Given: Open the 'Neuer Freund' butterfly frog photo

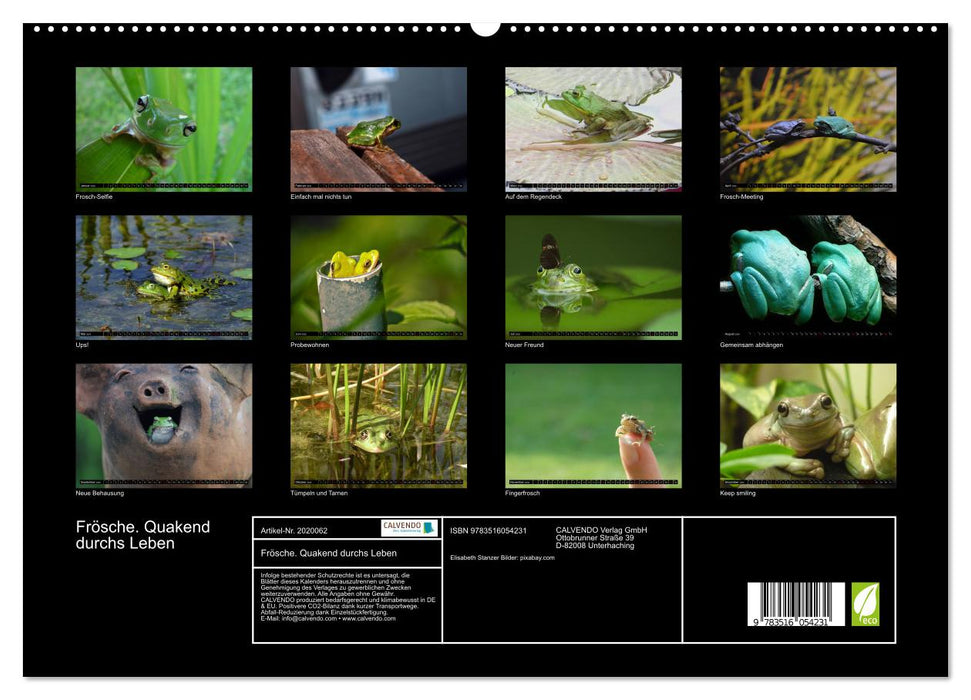Looking at the screenshot, I should click(x=593, y=277).
